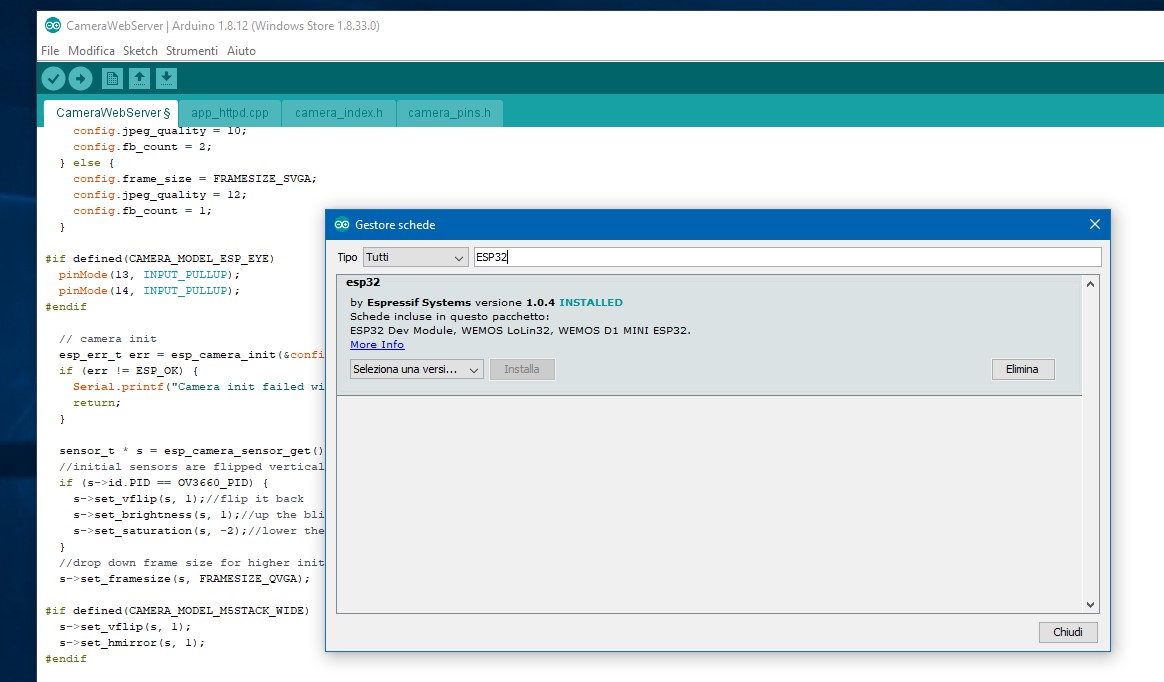Screen dimensions: 1164x682
Task: Click the s->set_framesize(s, FRAMESIZE_QVGA) line
Action: pos(184,579)
